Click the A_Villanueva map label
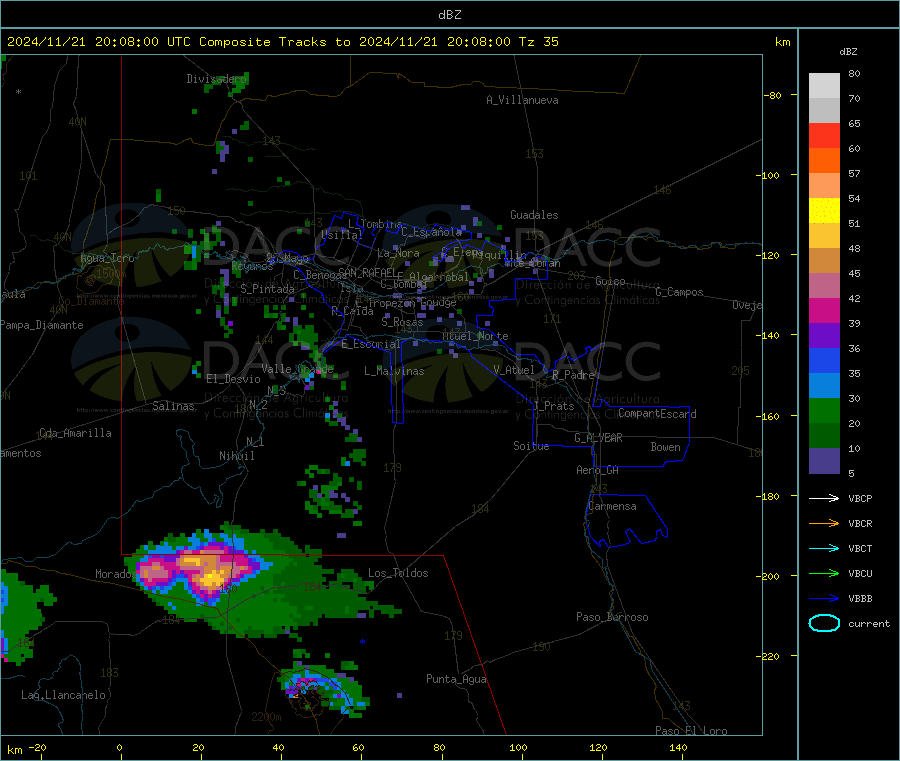 pos(522,100)
